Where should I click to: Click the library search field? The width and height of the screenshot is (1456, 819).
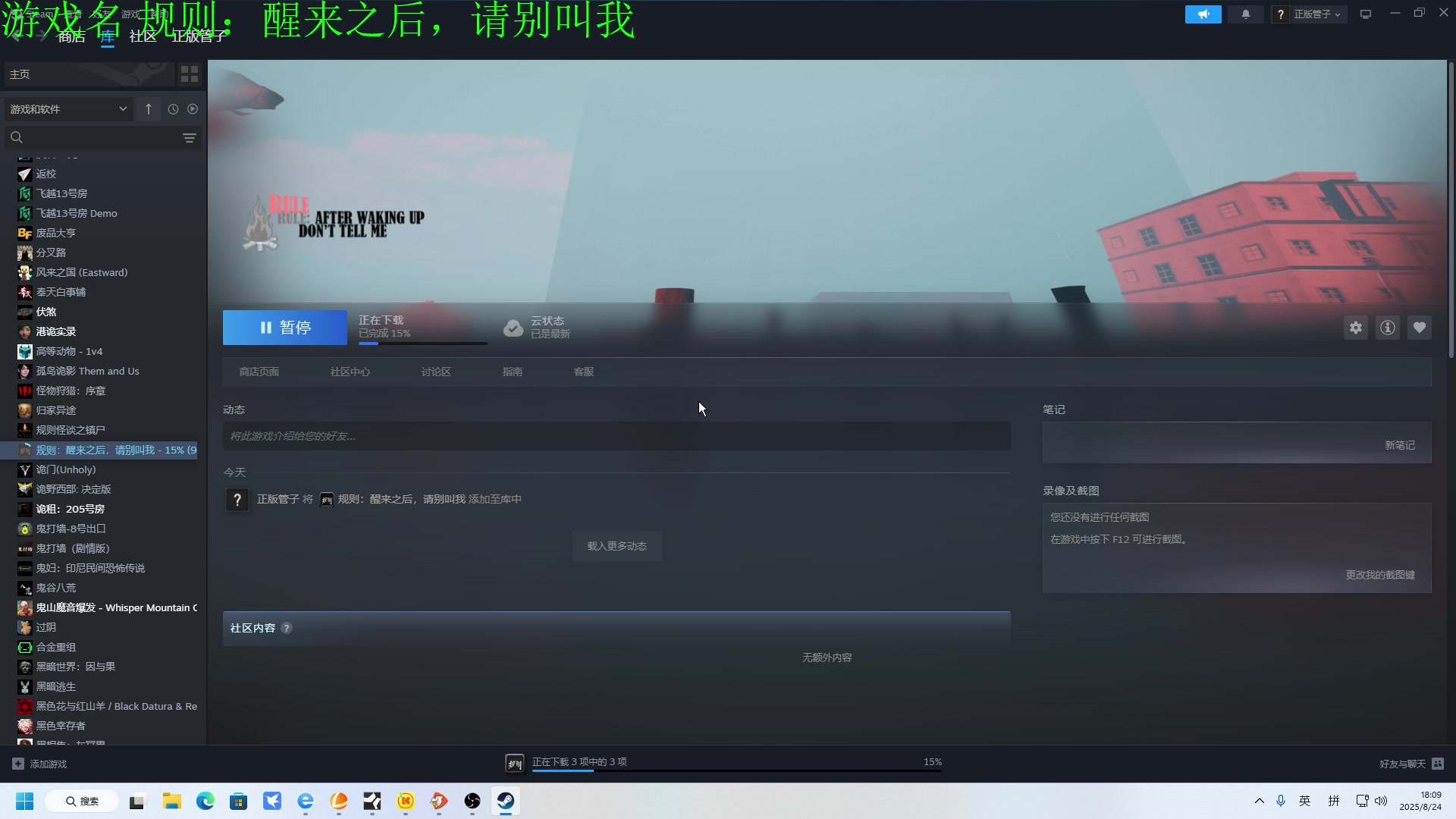pyautogui.click(x=91, y=137)
